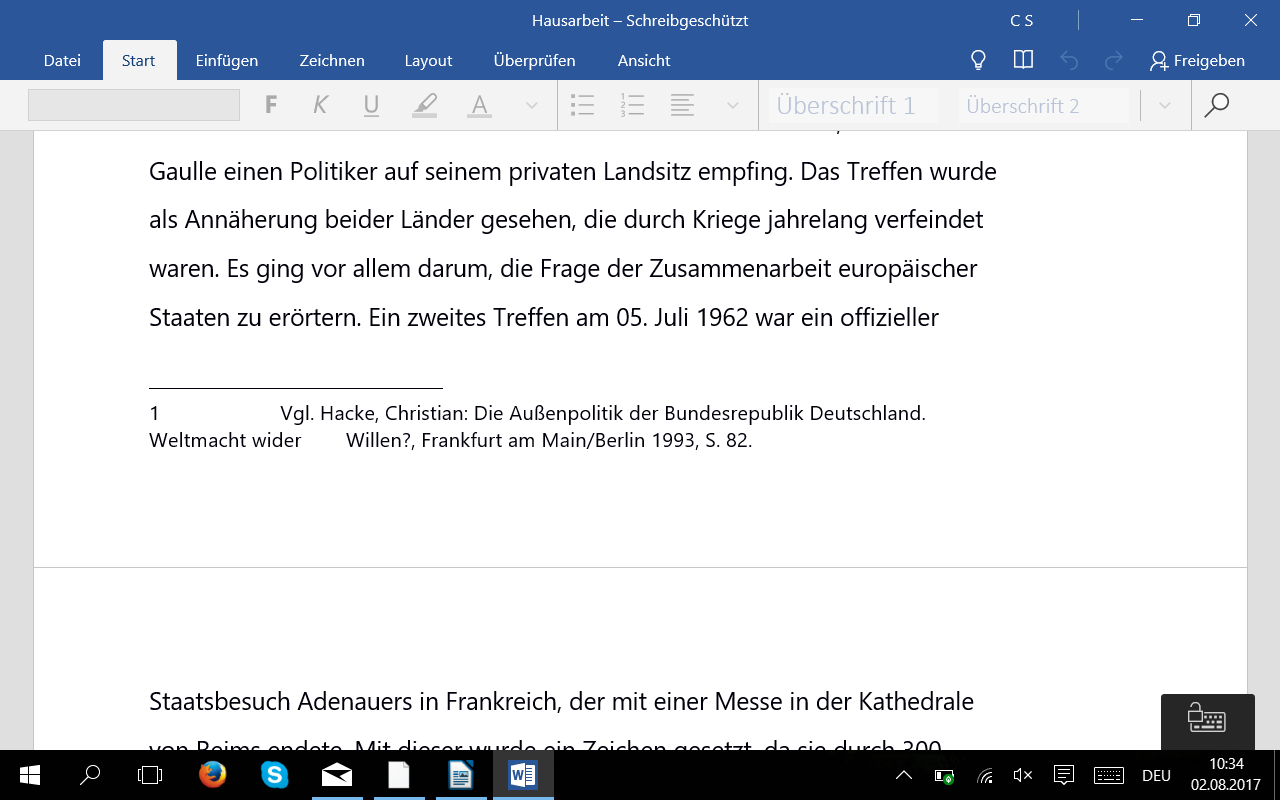Image resolution: width=1280 pixels, height=800 pixels.
Task: Expand styles gallery dropdown
Action: [1164, 105]
